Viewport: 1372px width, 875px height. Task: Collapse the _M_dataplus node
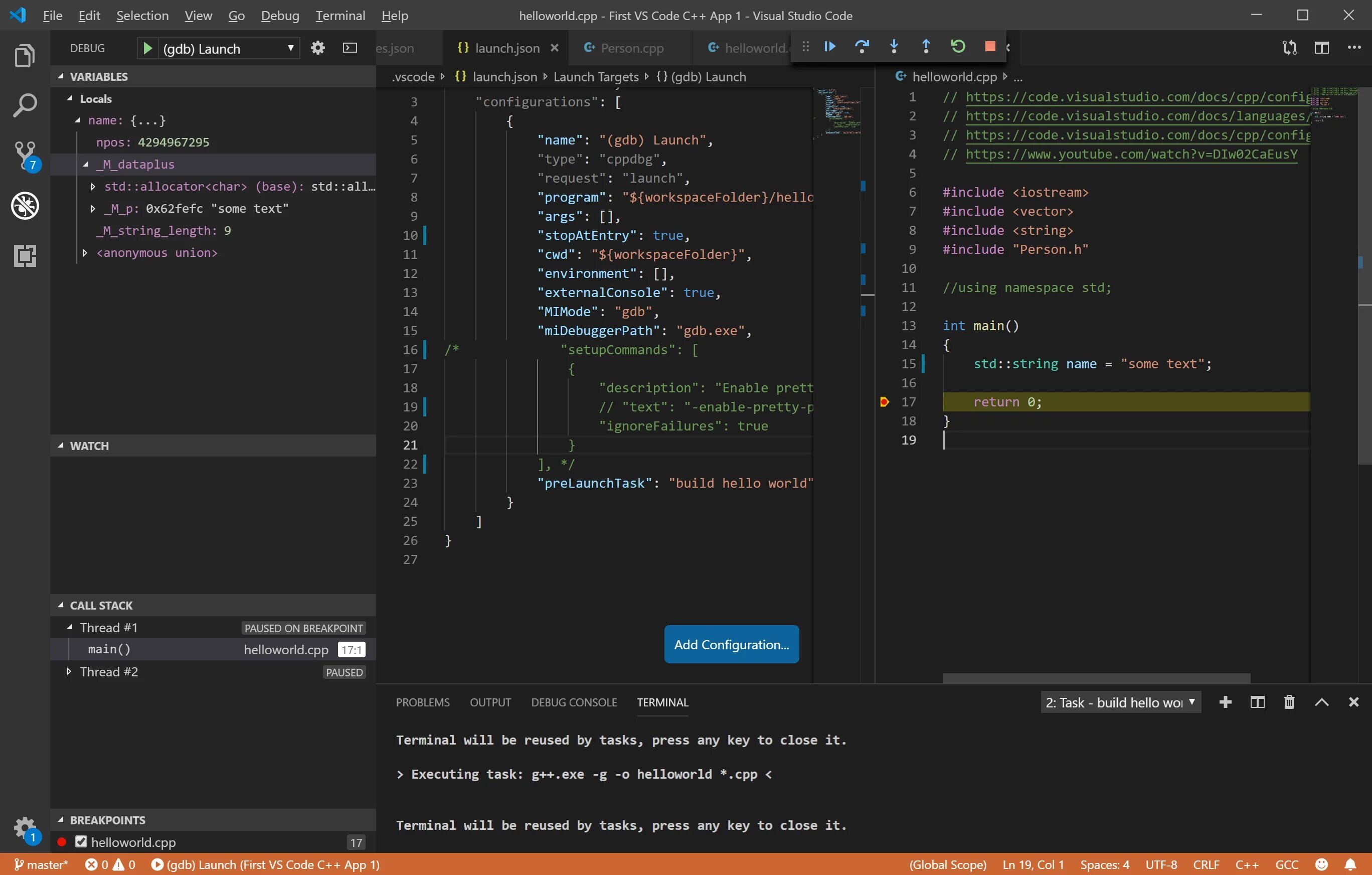86,164
